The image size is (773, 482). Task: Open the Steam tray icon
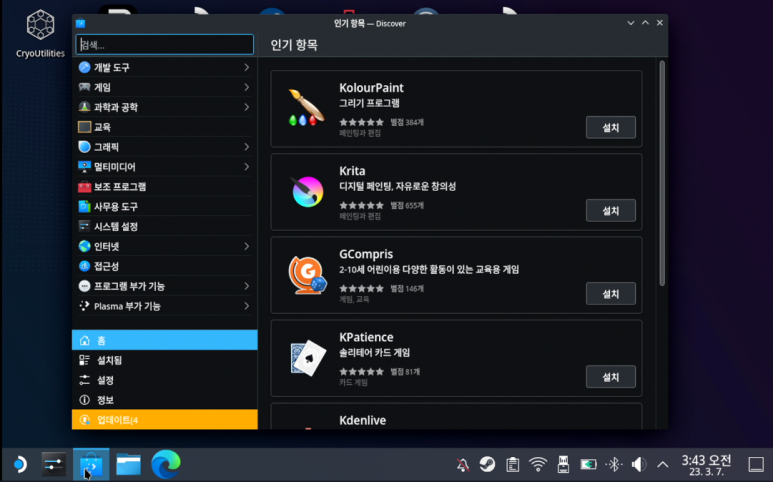487,464
